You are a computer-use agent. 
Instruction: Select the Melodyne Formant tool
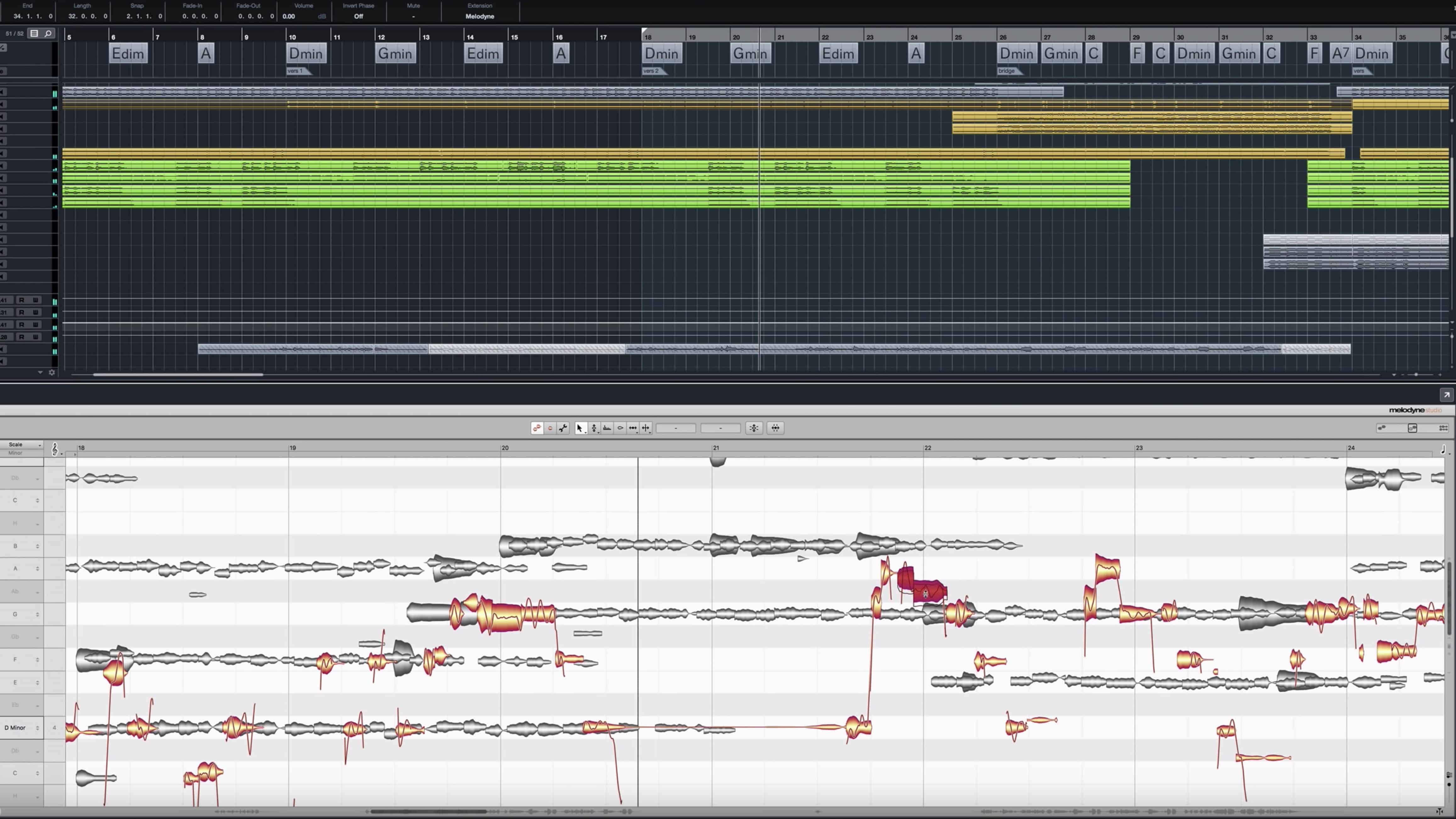[607, 428]
